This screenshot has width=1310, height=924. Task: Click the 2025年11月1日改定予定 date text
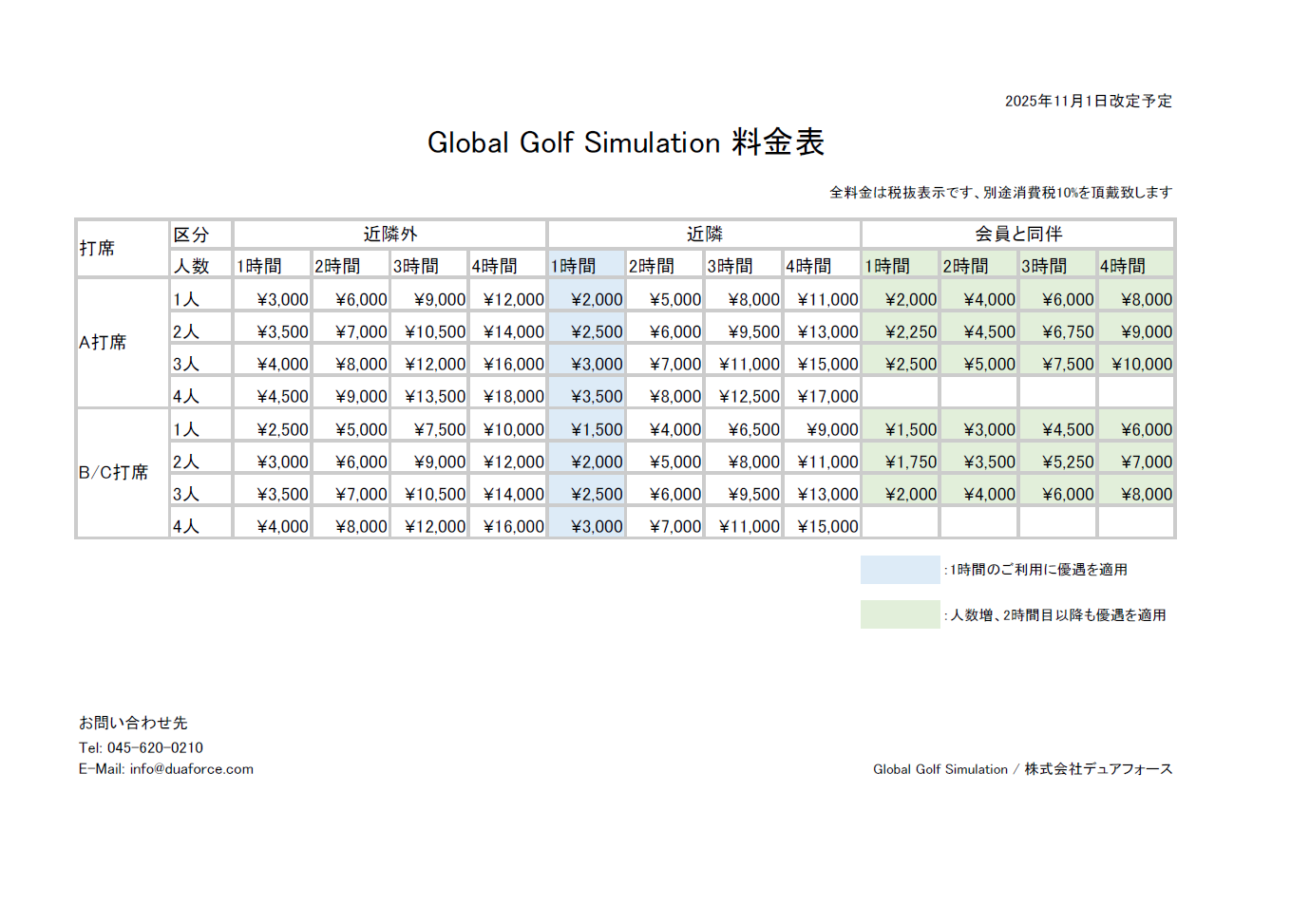pyautogui.click(x=1088, y=101)
